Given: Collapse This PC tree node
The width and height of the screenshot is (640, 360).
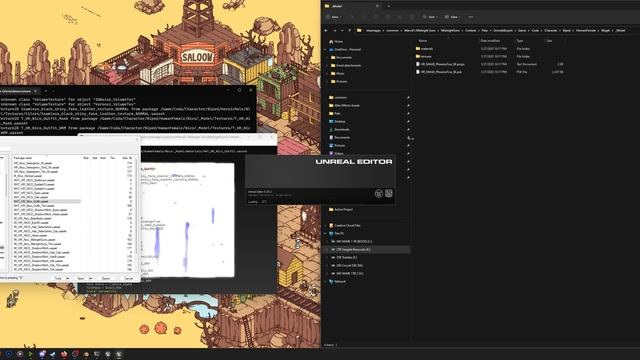Looking at the screenshot, I should click(325, 233).
